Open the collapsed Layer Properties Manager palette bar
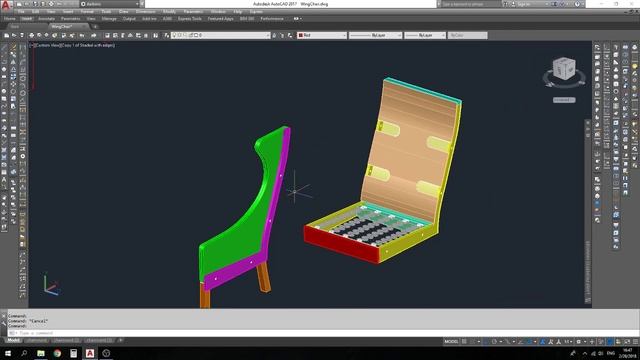The image size is (640, 360). tap(588, 212)
